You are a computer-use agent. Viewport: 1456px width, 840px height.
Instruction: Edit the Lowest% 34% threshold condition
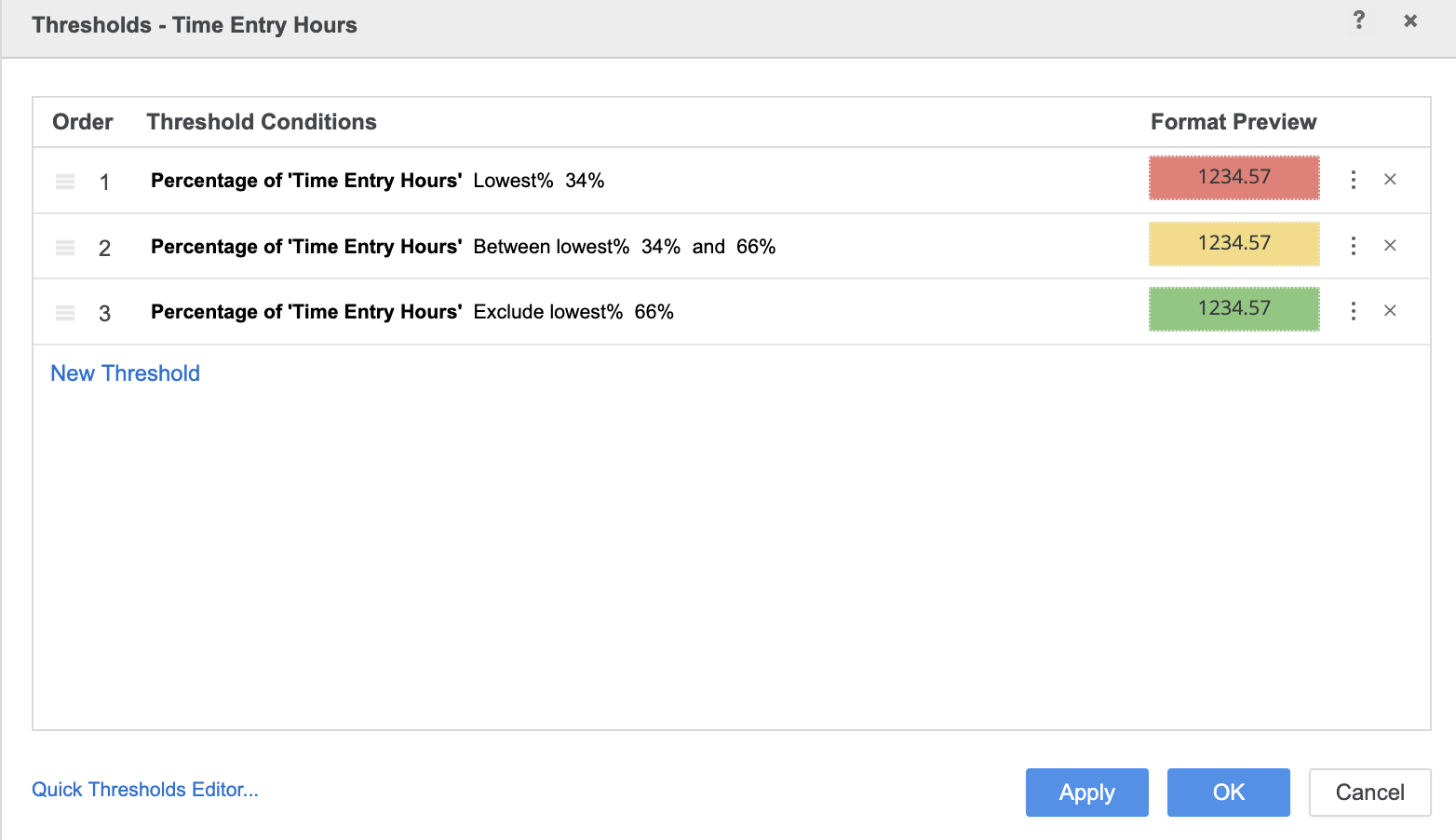(377, 181)
